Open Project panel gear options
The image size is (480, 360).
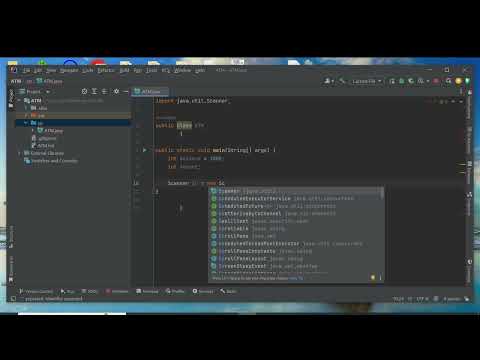pyautogui.click(x=116, y=91)
